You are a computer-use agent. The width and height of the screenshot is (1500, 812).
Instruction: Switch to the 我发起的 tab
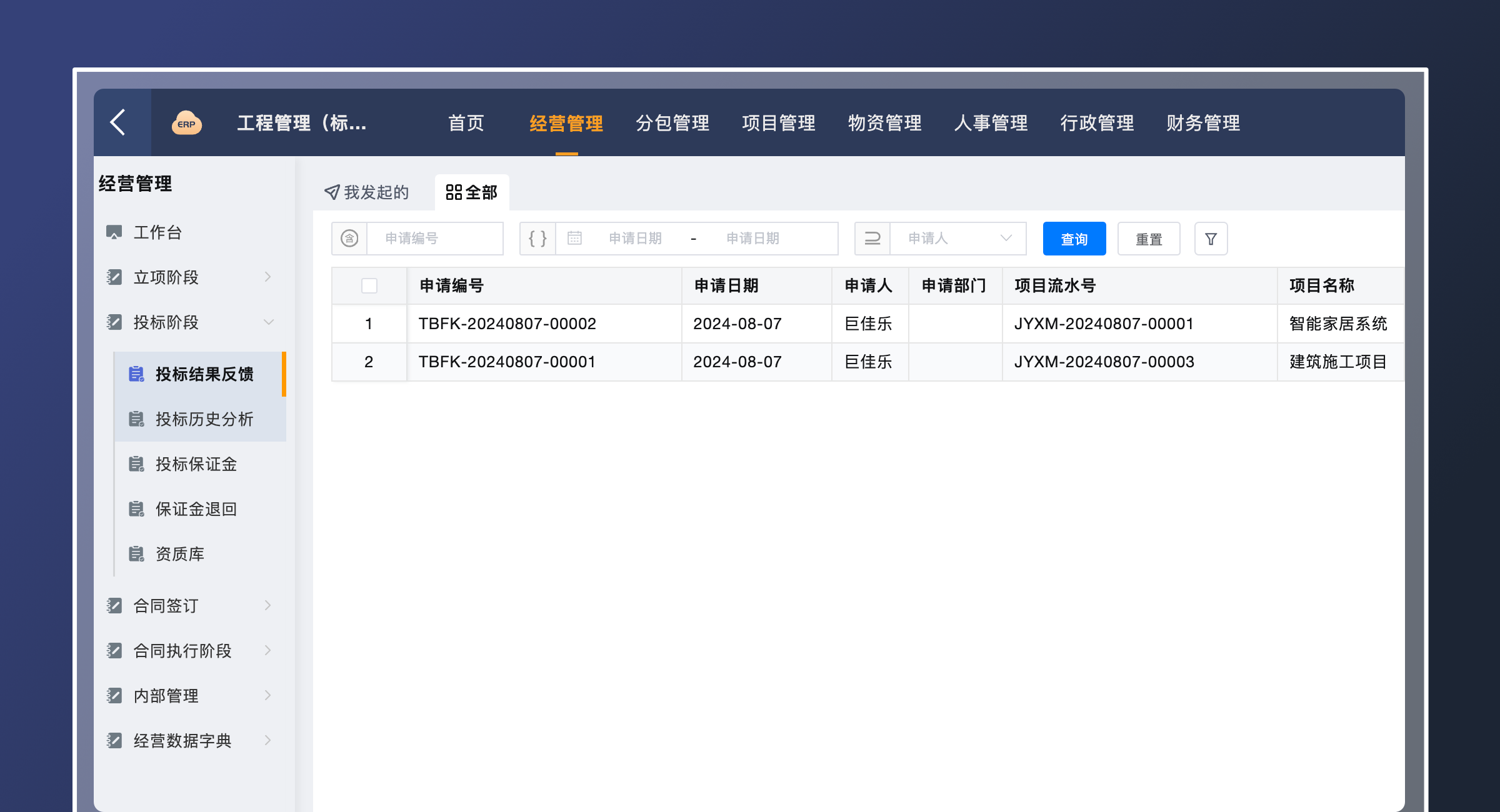(367, 192)
